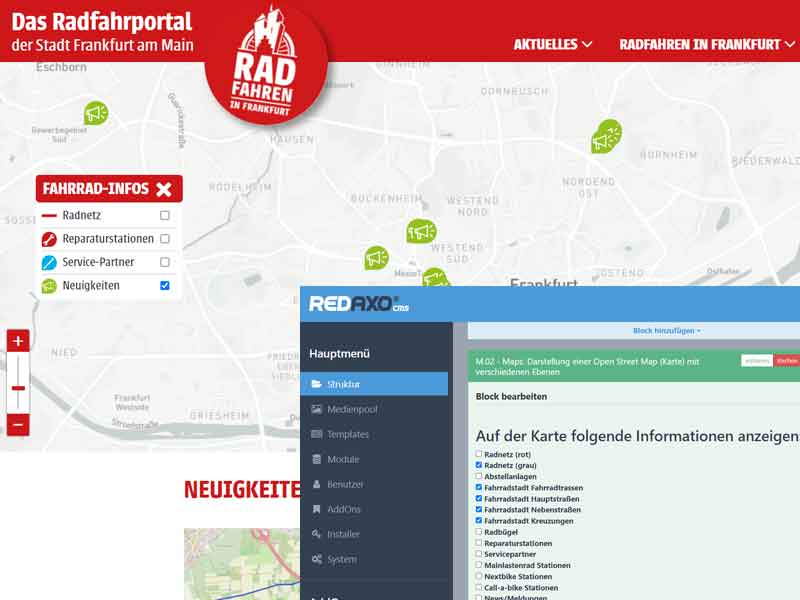The image size is (800, 600).
Task: Open the Block hinzufügen dropdown
Action: pos(666,331)
